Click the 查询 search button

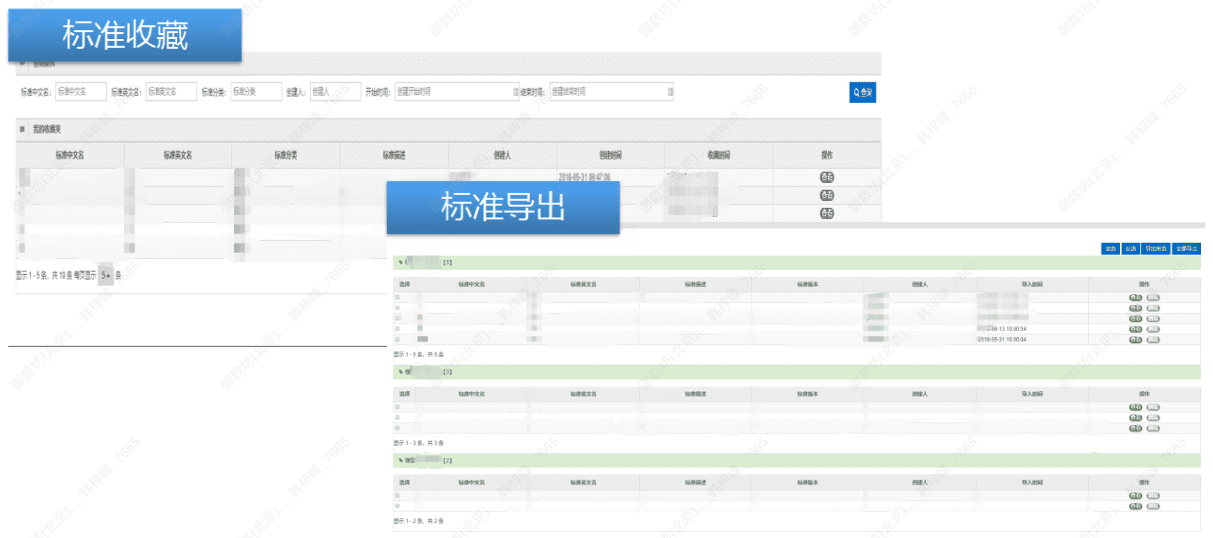(x=862, y=92)
